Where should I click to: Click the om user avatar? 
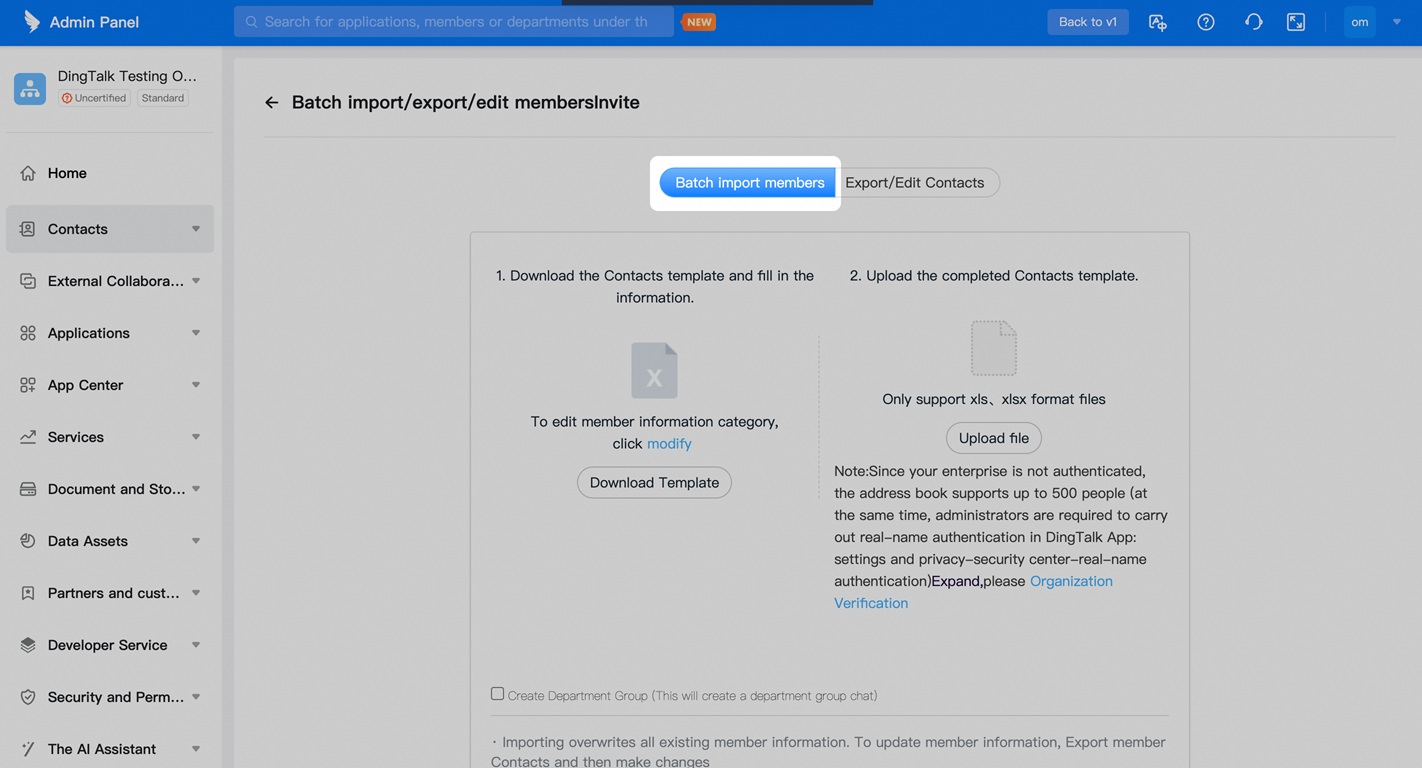[1360, 22]
